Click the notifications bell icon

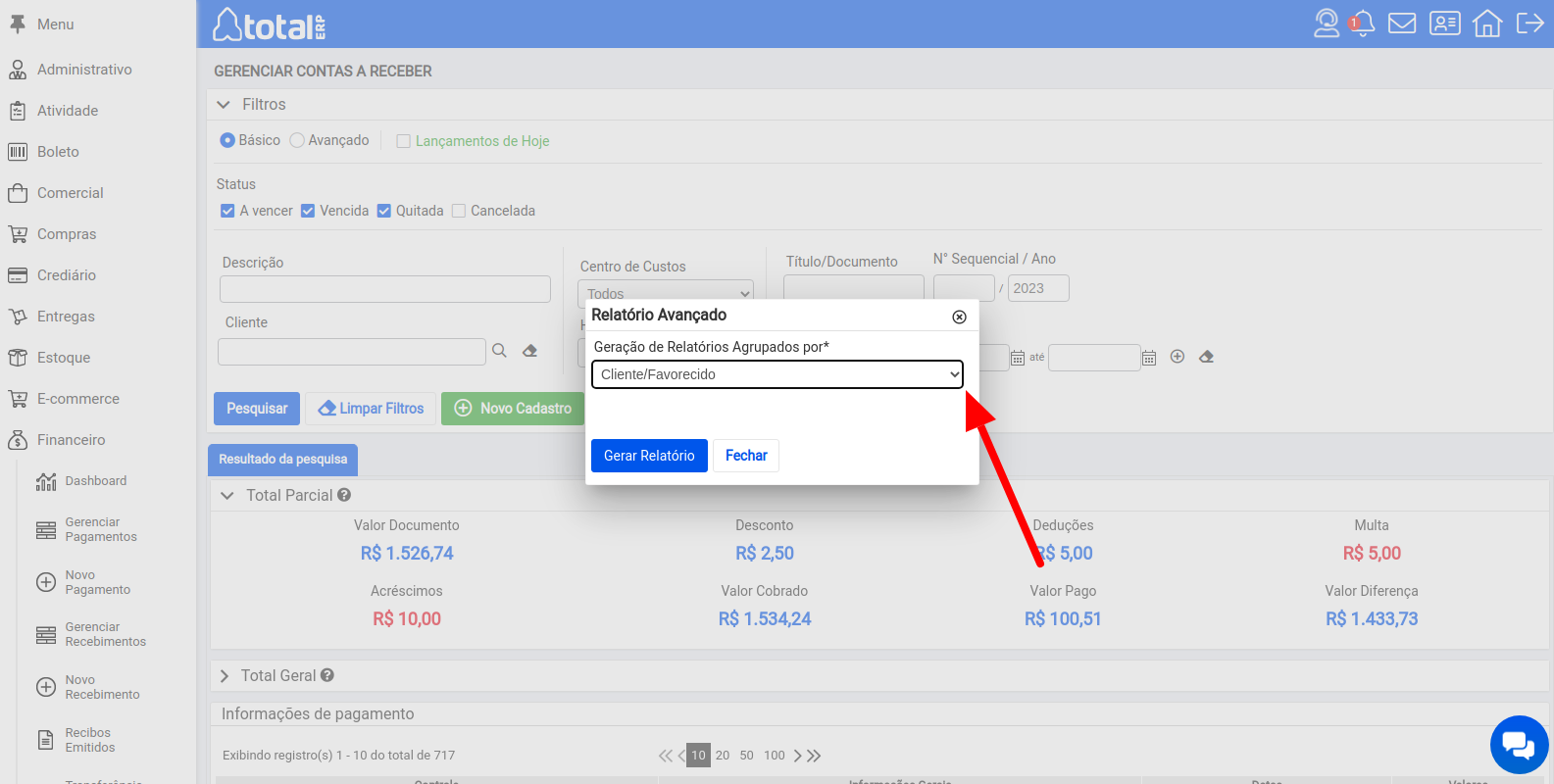[1363, 24]
